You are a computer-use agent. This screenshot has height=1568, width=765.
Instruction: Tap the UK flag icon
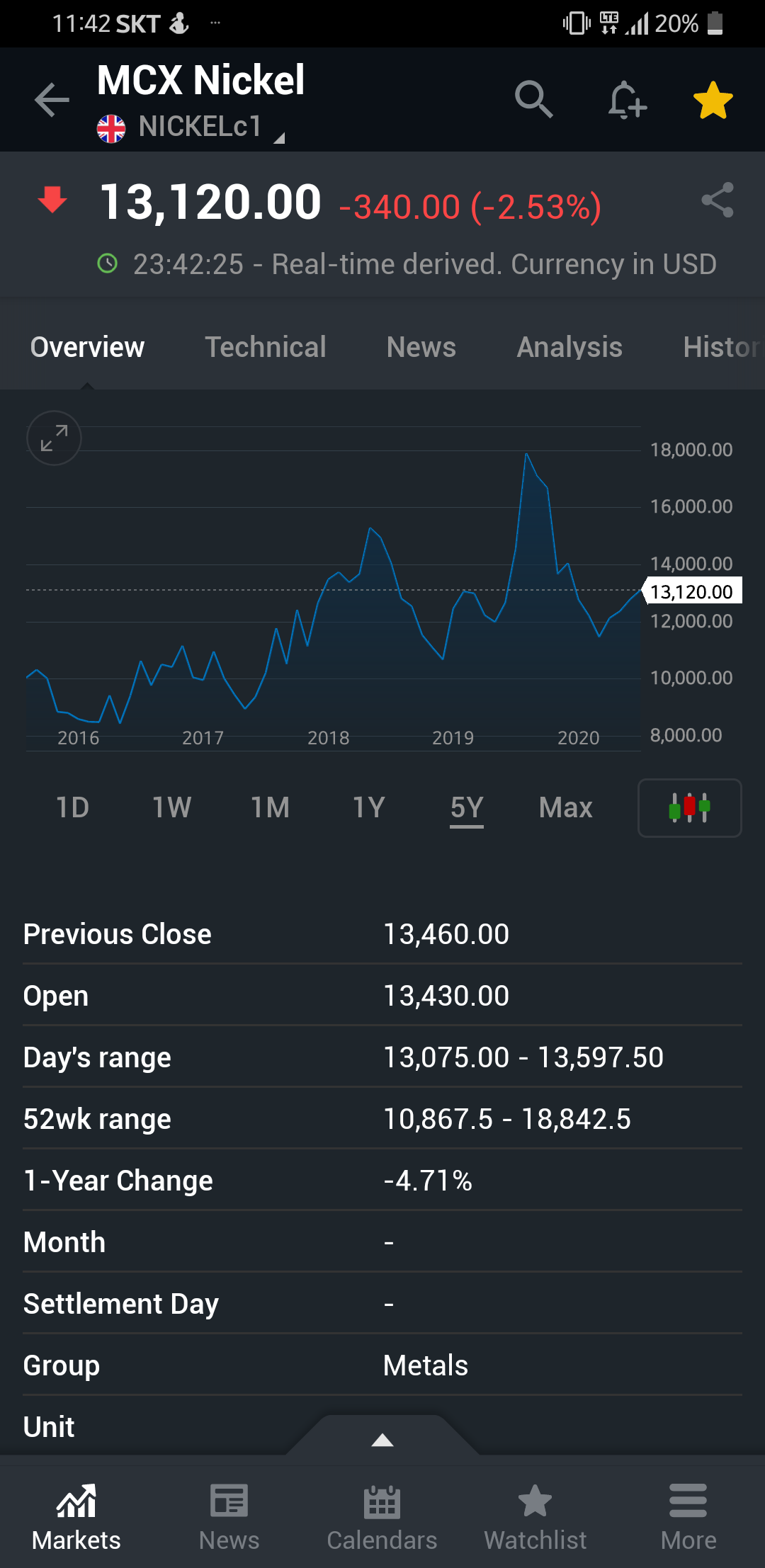pos(111,129)
